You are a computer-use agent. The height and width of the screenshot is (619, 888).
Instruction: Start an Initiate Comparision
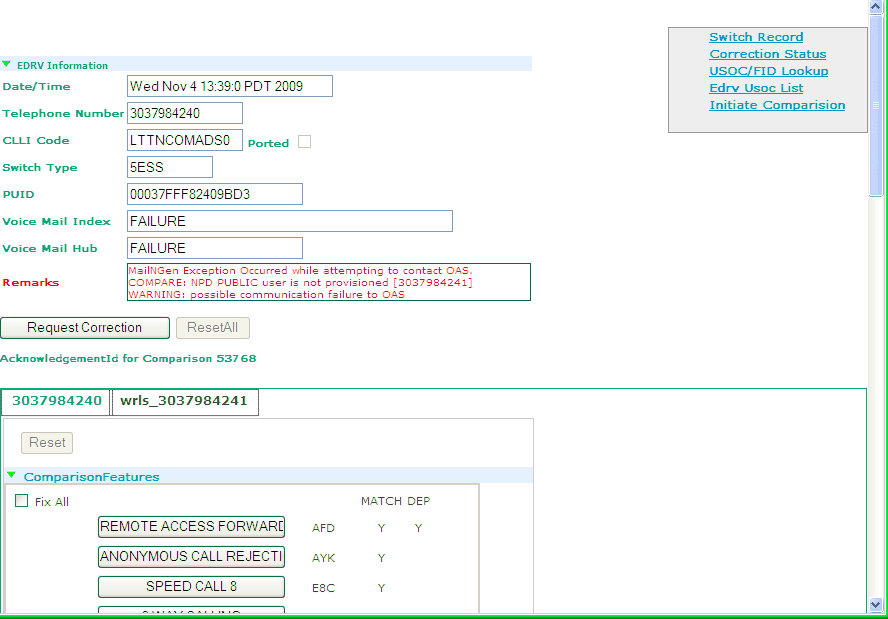click(777, 105)
